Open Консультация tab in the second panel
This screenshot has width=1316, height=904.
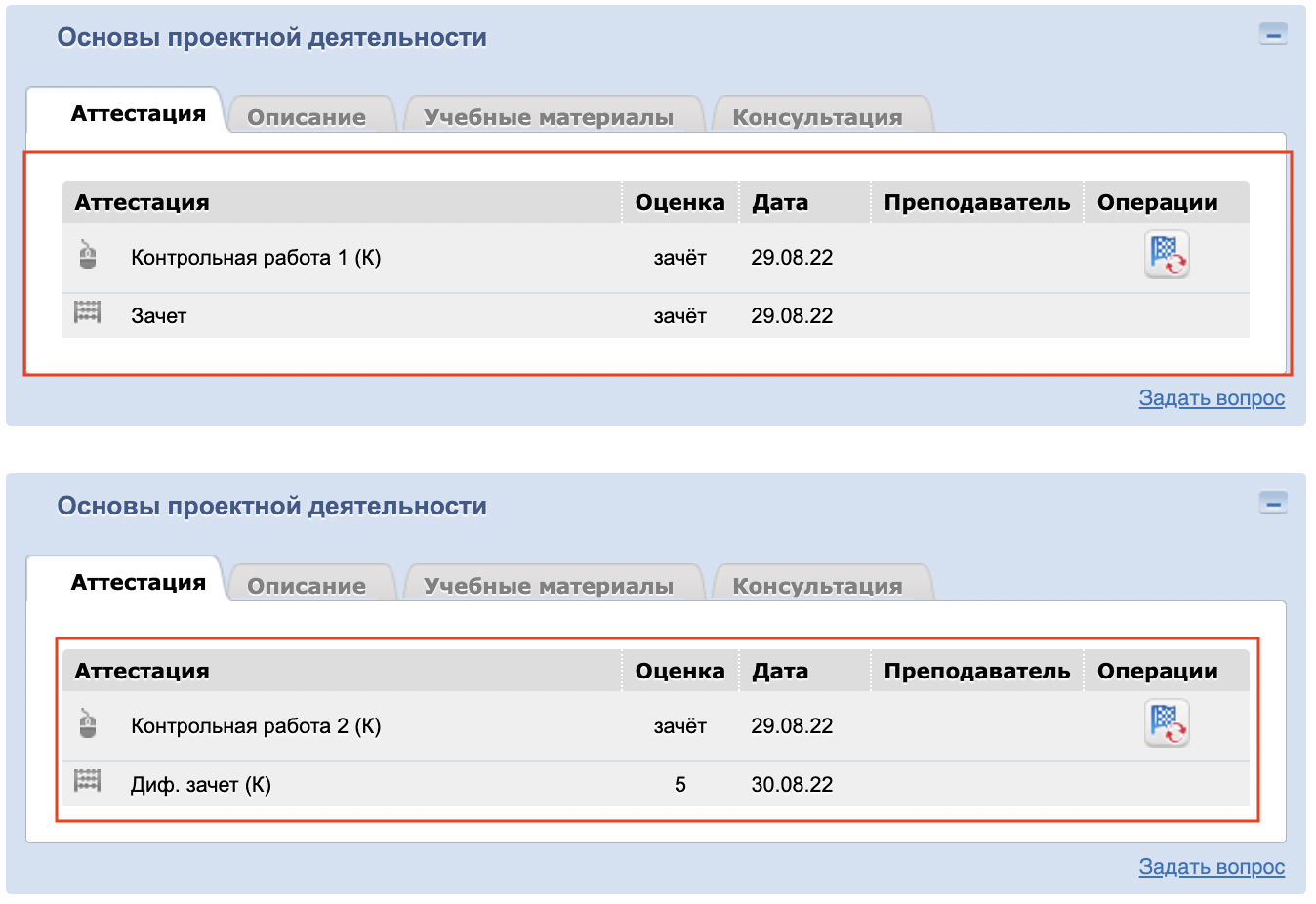817,586
